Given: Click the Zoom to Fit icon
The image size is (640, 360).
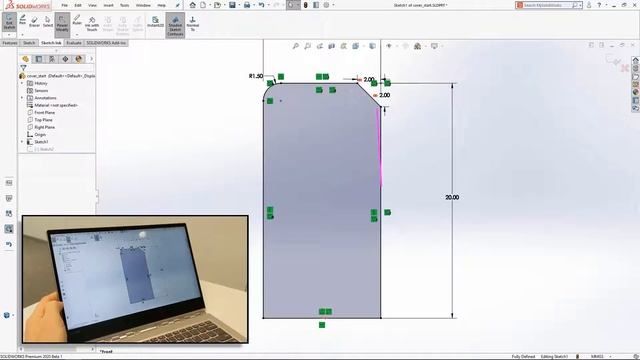Looking at the screenshot, I should [x=296, y=46].
